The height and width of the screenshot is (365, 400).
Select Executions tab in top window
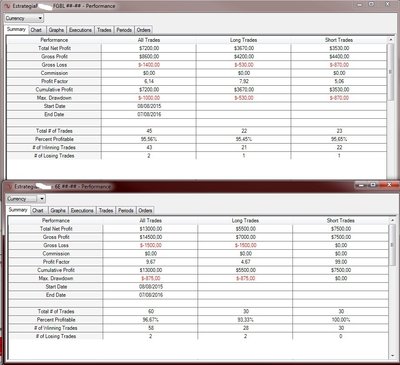[x=80, y=30]
